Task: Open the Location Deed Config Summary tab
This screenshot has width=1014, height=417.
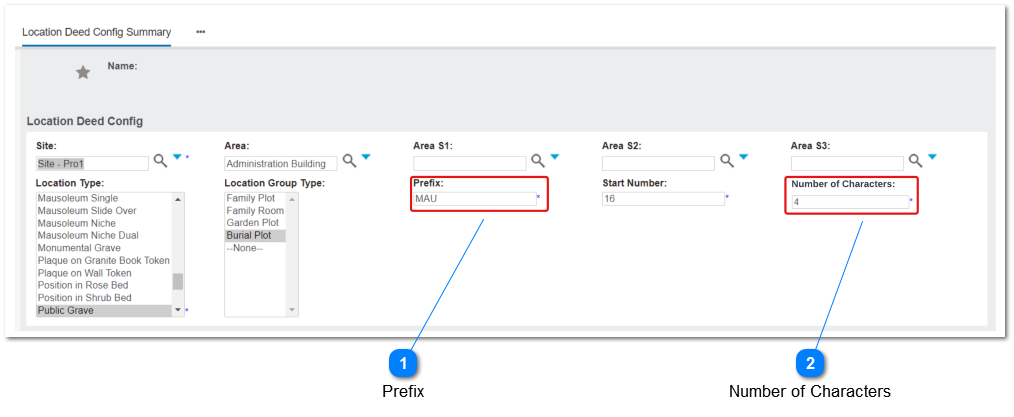Action: point(96,32)
